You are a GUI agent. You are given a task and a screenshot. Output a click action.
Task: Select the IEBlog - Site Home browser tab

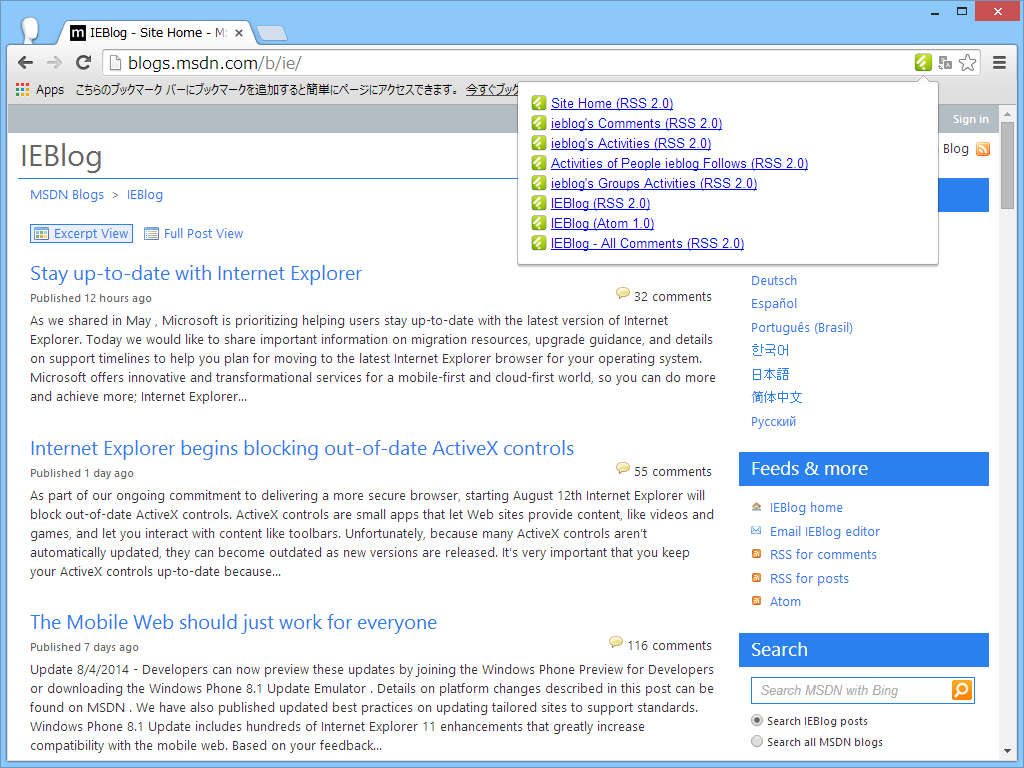(157, 33)
